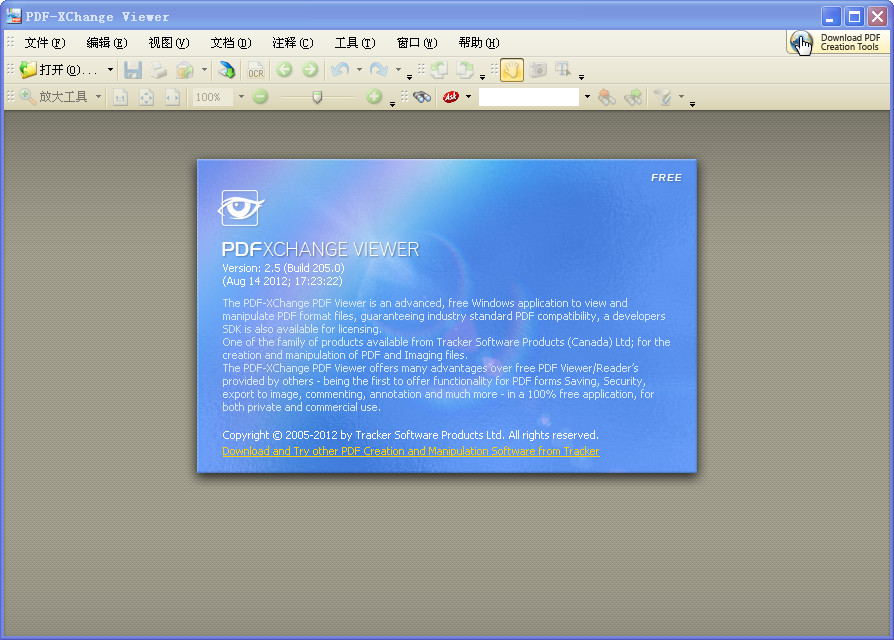
Task: Click the Version: 2.5 (Build 205.0) text
Action: coord(283,268)
